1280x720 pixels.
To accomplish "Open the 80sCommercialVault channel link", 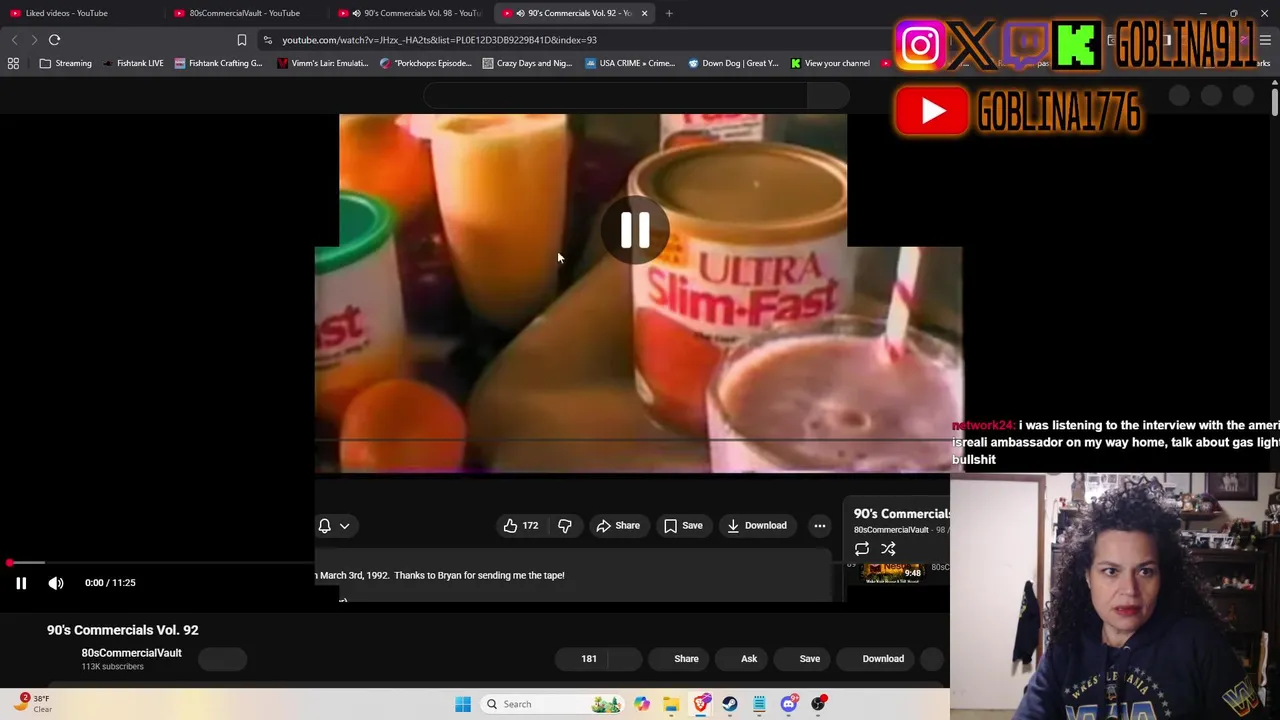I will pyautogui.click(x=131, y=653).
